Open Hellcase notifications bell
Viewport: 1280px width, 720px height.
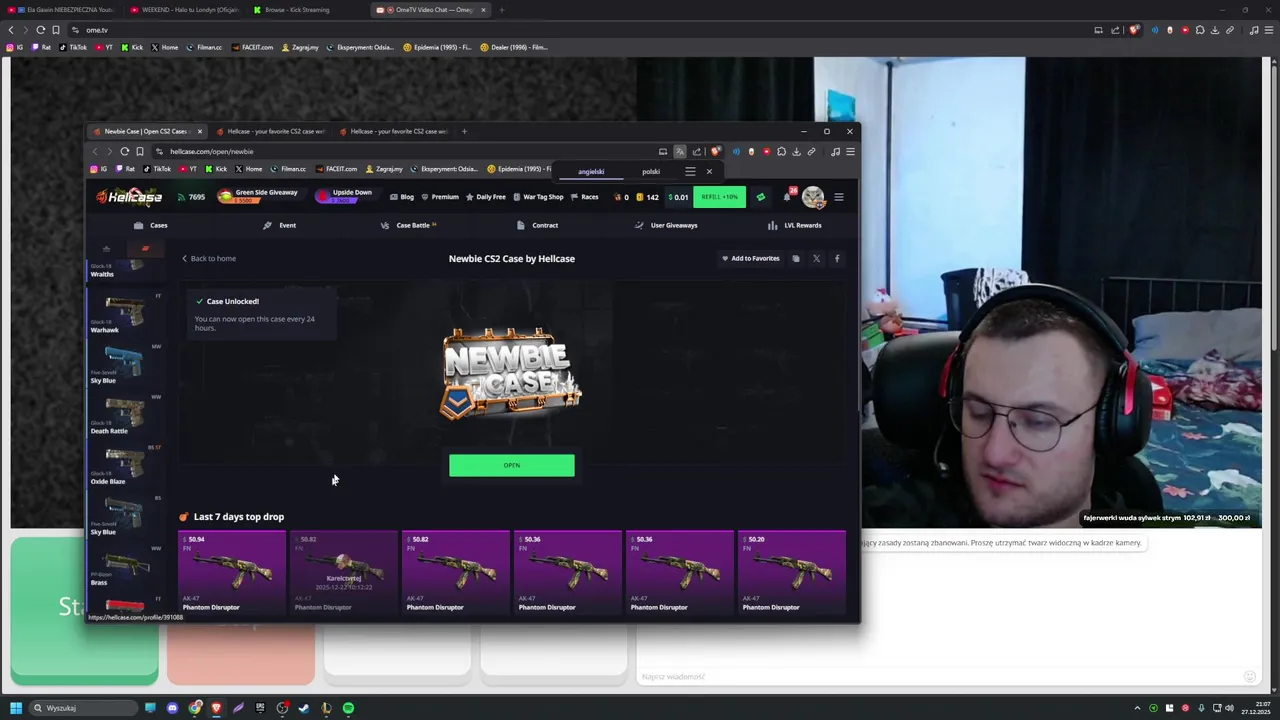point(788,196)
